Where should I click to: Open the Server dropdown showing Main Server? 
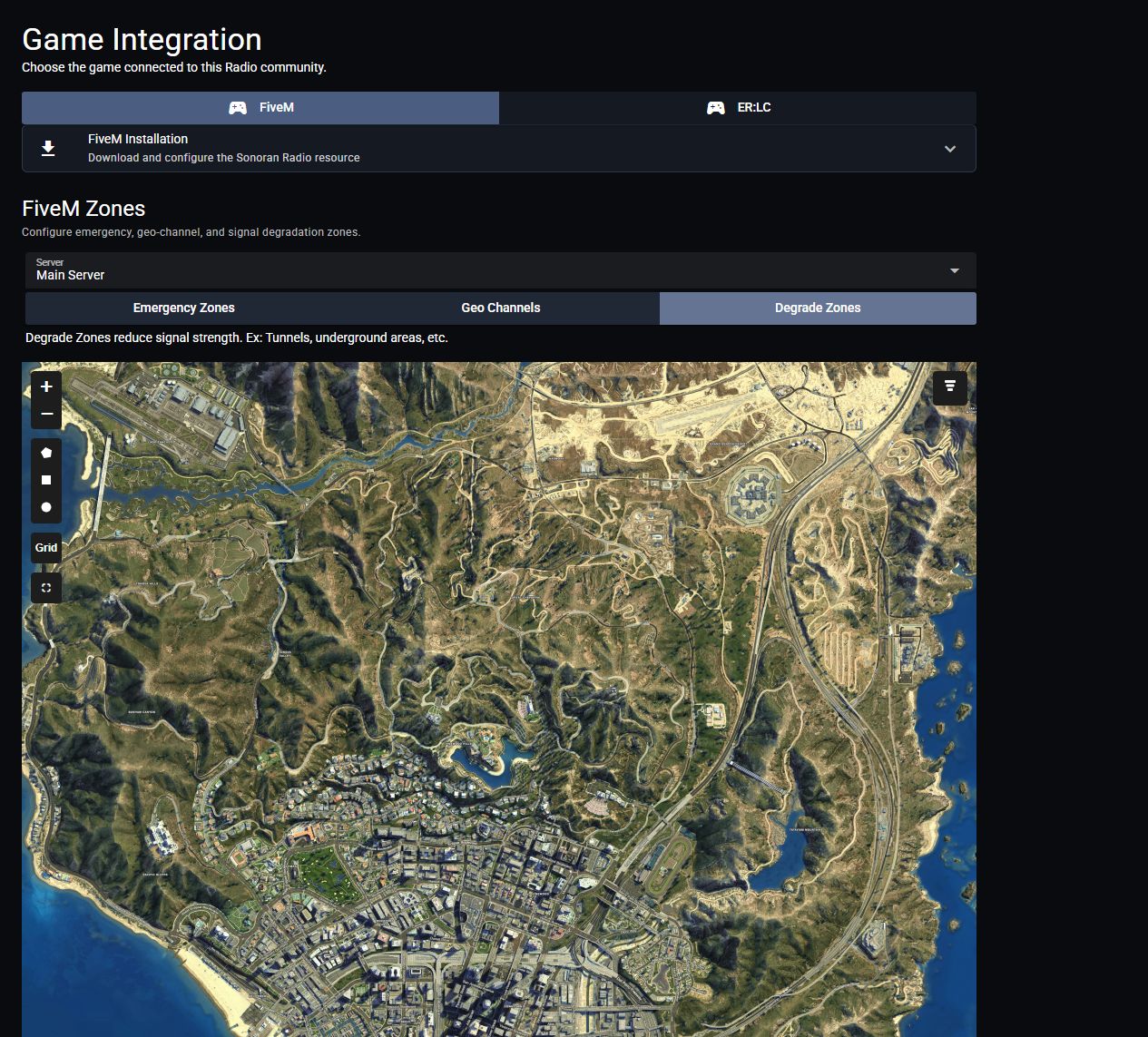(x=501, y=270)
